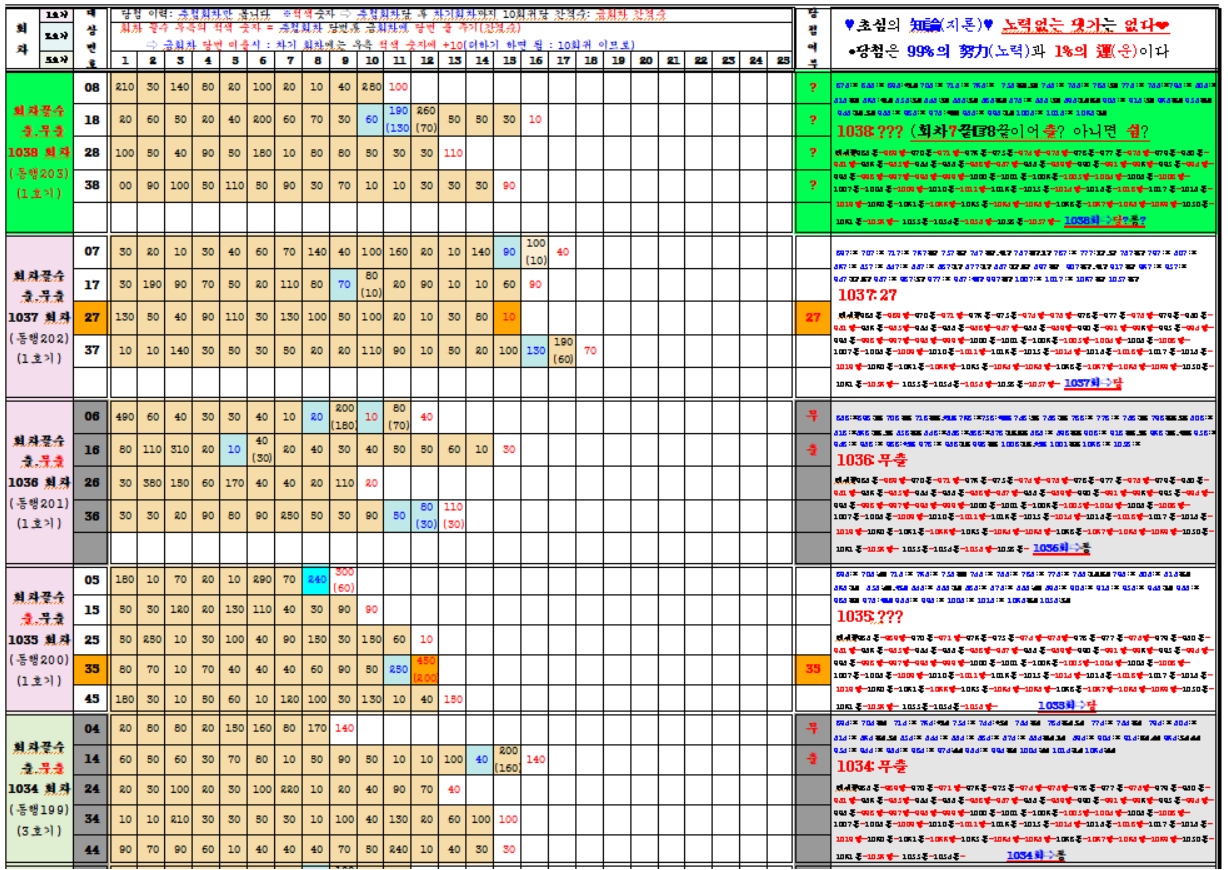Click column header number 1
Screen dimensions: 1228x870
click(x=125, y=61)
